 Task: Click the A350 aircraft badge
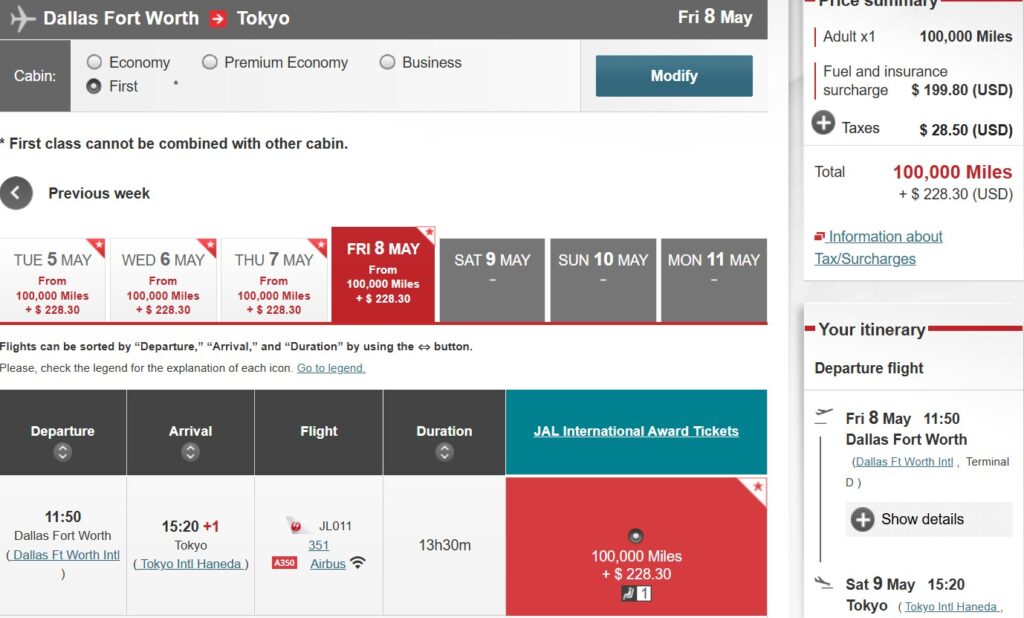284,562
